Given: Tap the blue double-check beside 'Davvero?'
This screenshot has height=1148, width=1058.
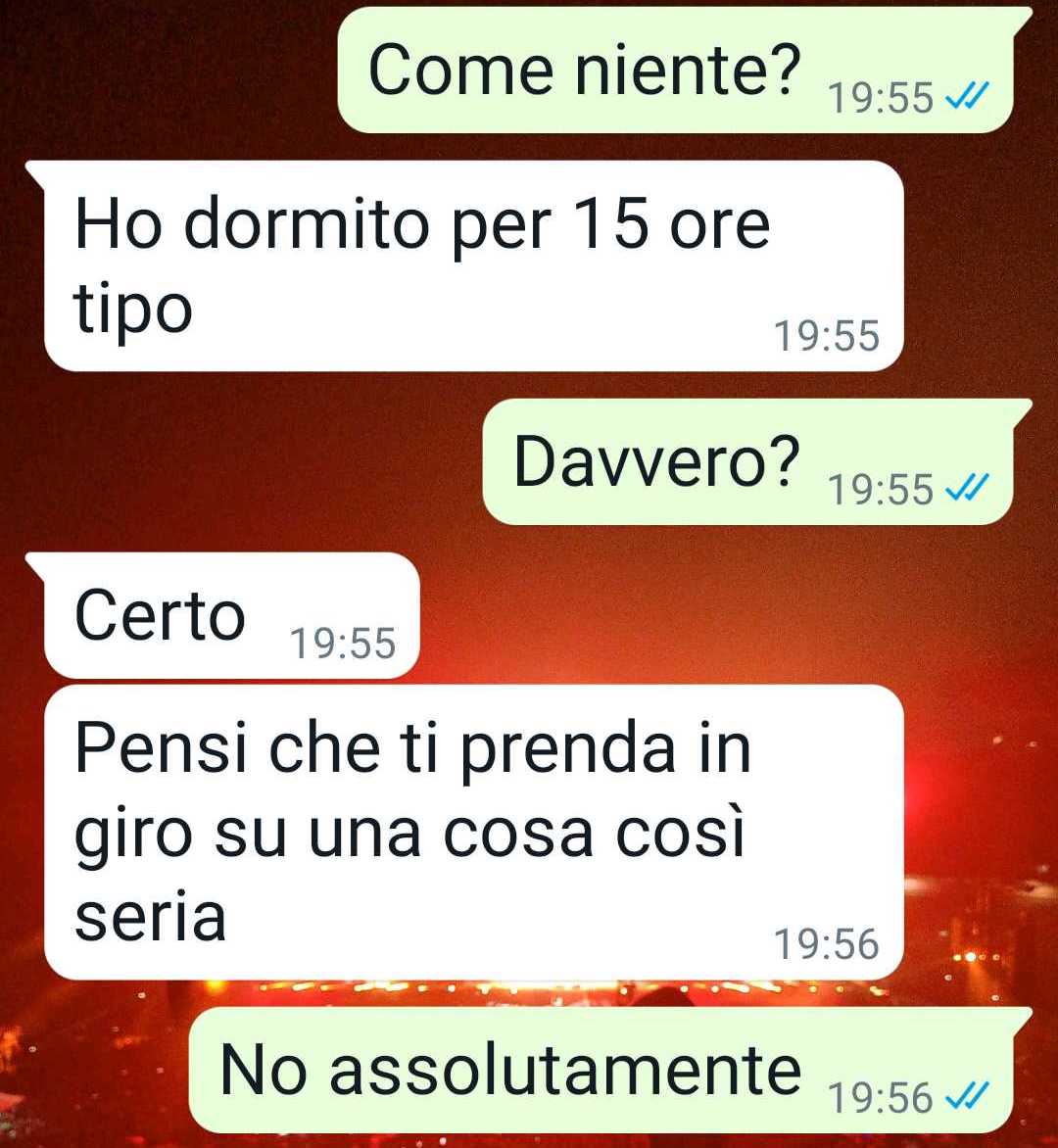Looking at the screenshot, I should click(967, 487).
